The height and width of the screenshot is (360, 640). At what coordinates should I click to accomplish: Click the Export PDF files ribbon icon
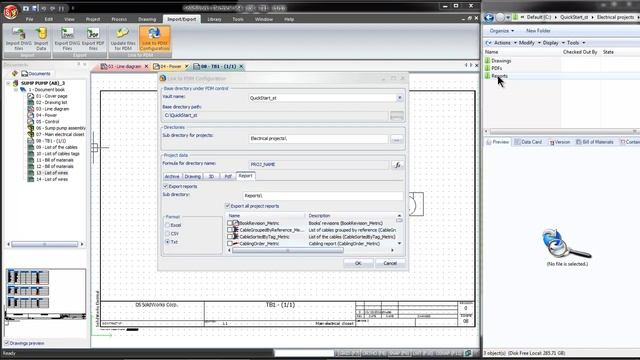(93, 39)
